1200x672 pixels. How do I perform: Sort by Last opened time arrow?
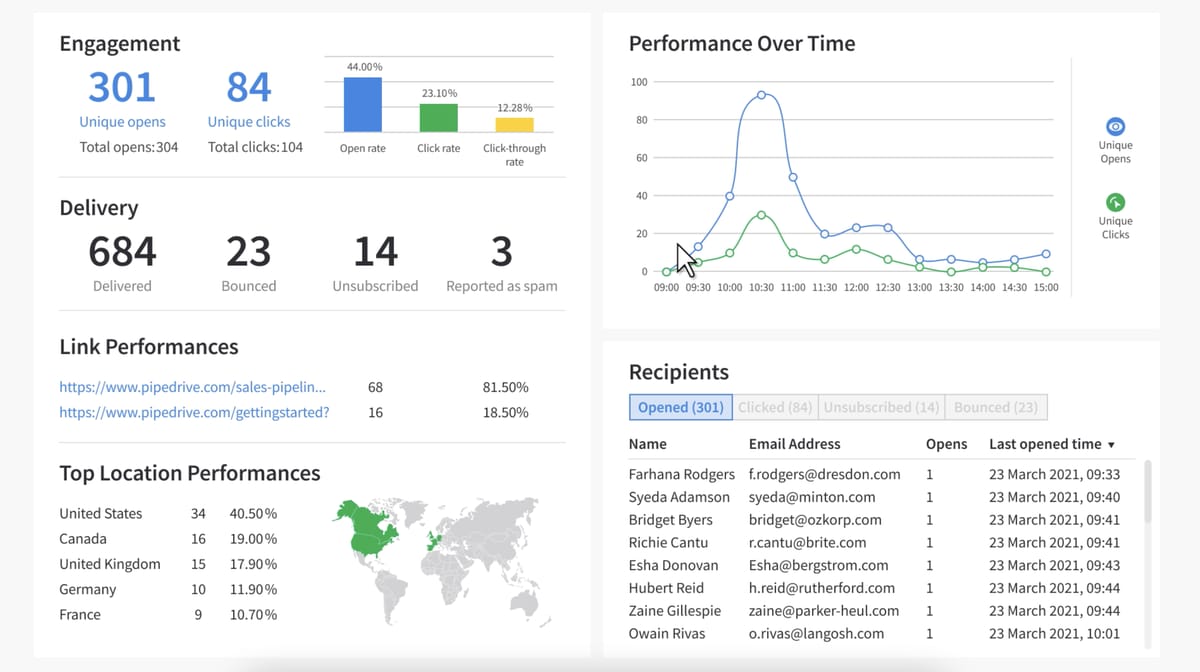pyautogui.click(x=1111, y=445)
